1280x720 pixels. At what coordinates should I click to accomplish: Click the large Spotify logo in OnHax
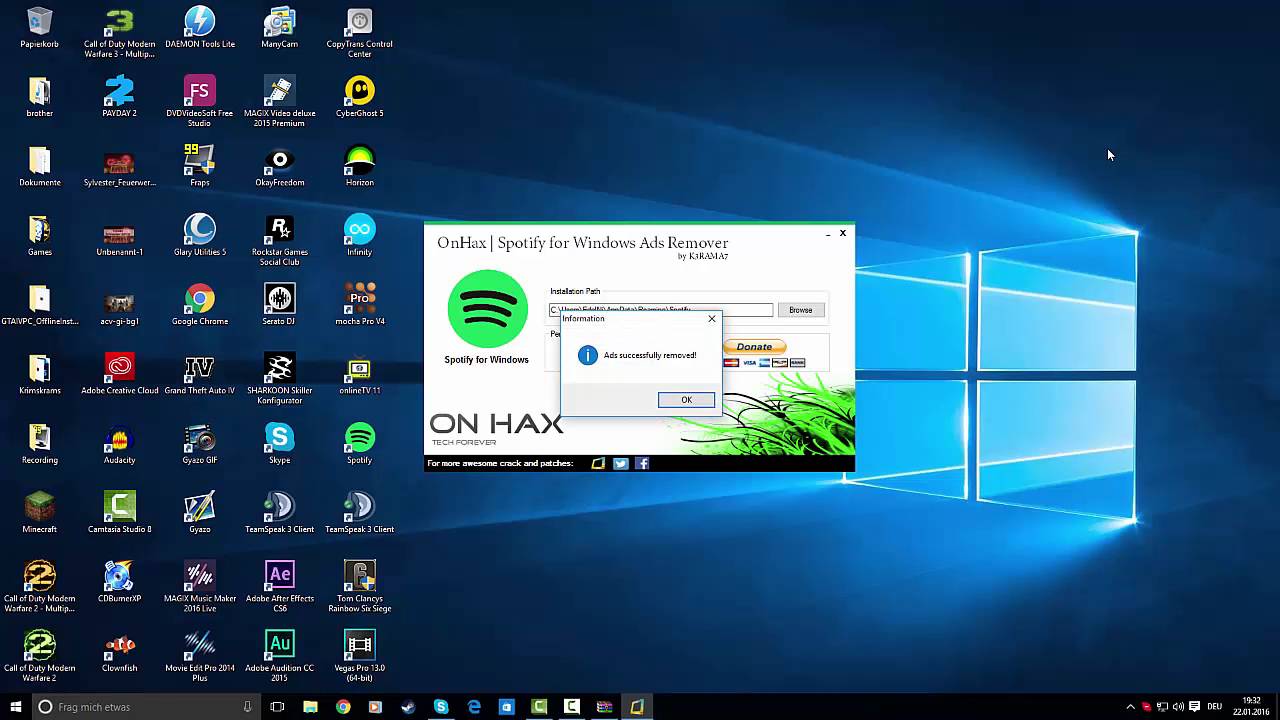487,309
